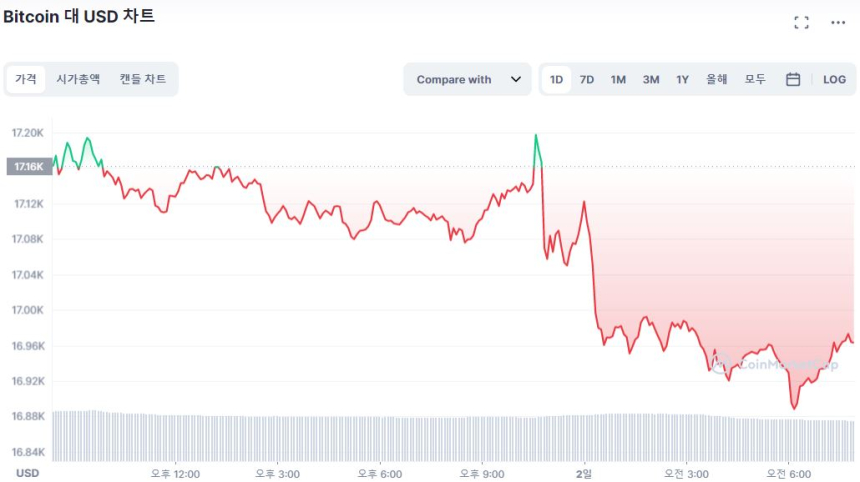Screen dimensions: 860x482
Task: Toggle the LOG scale option
Action: point(834,80)
